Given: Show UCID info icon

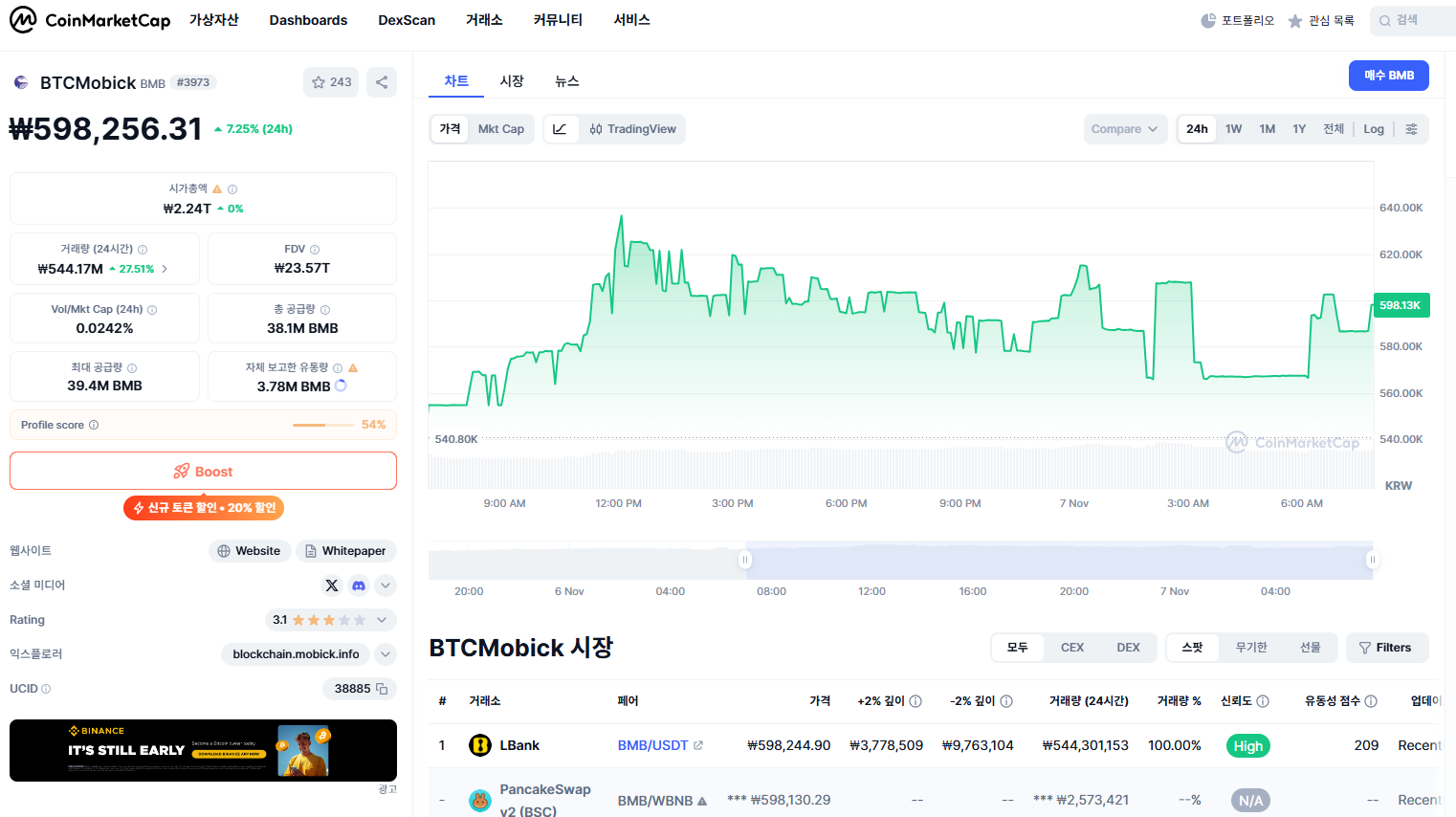Looking at the screenshot, I should coord(46,689).
